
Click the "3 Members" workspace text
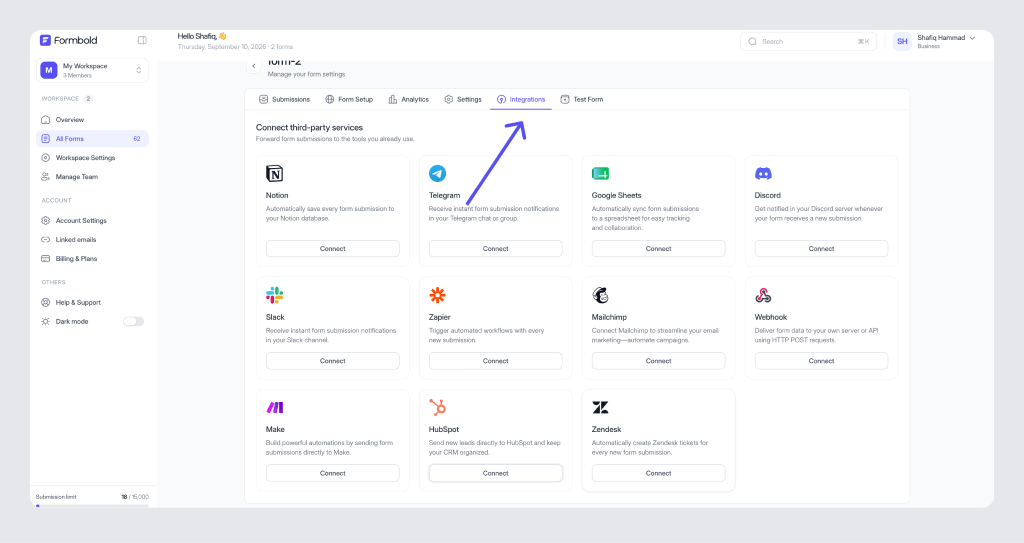tap(77, 75)
